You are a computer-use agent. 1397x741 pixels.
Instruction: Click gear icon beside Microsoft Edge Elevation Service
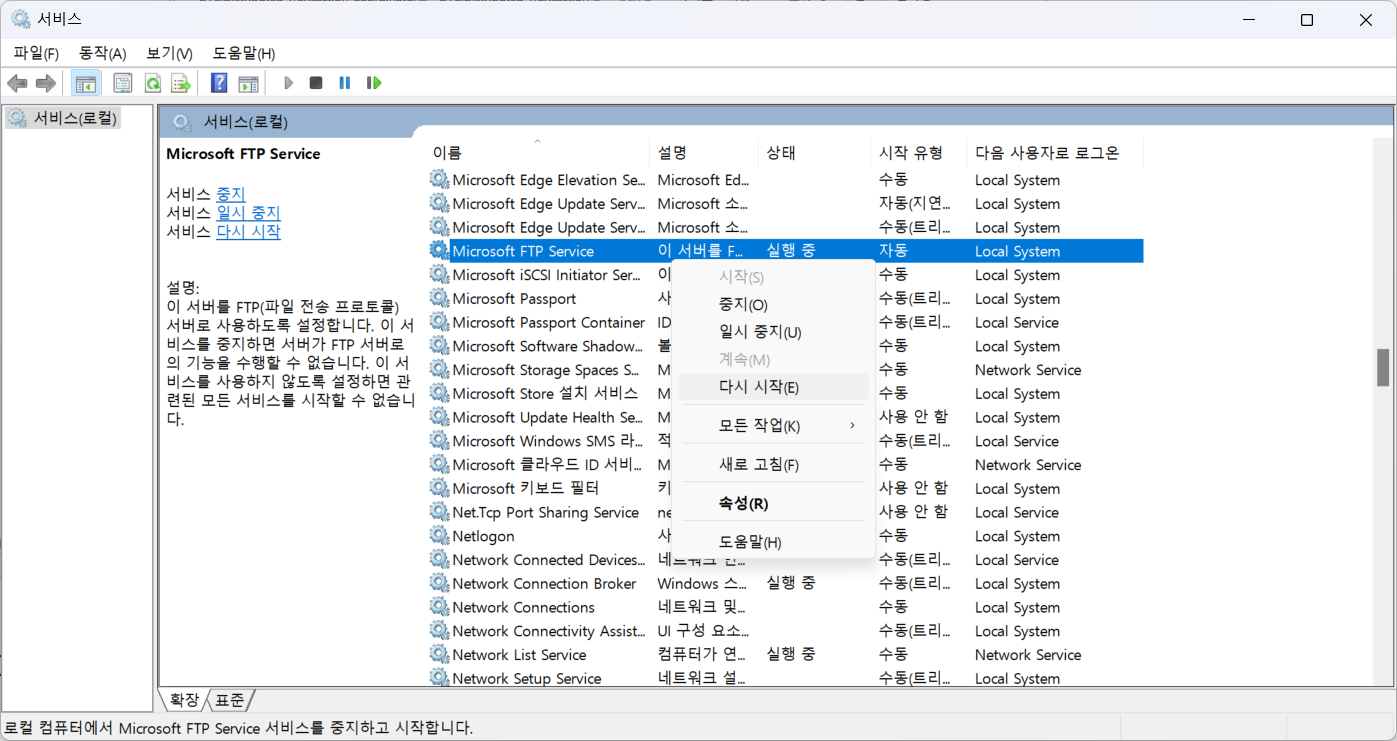[439, 180]
